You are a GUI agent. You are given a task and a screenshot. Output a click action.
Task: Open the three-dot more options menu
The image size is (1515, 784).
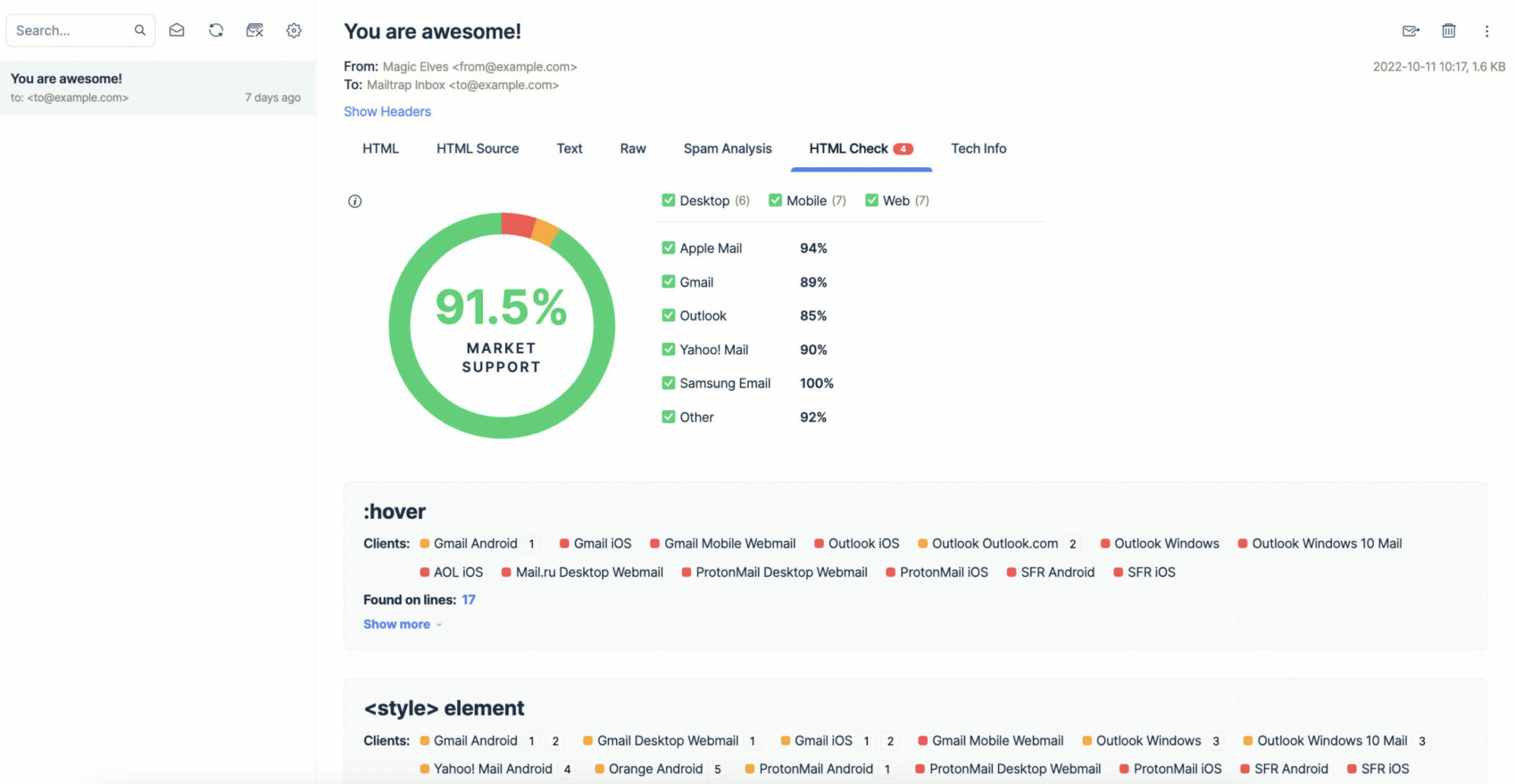tap(1486, 31)
